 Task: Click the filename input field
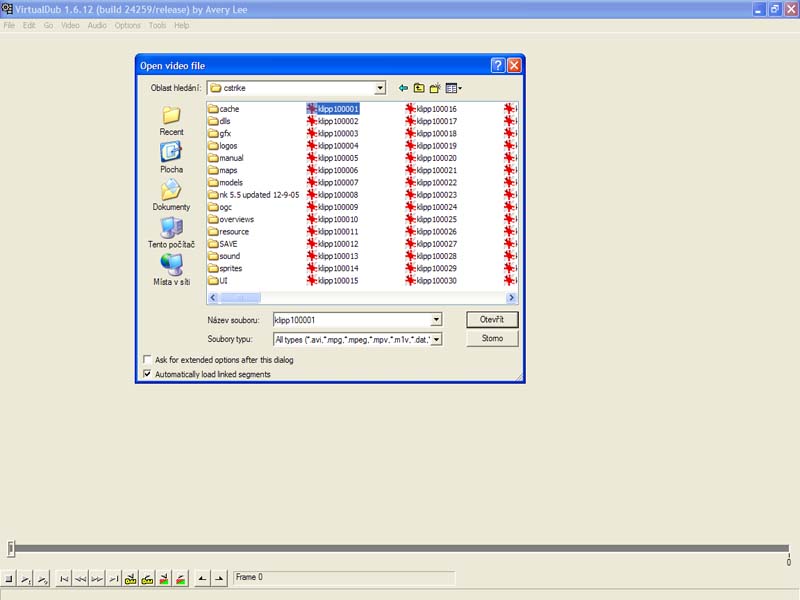(352, 320)
